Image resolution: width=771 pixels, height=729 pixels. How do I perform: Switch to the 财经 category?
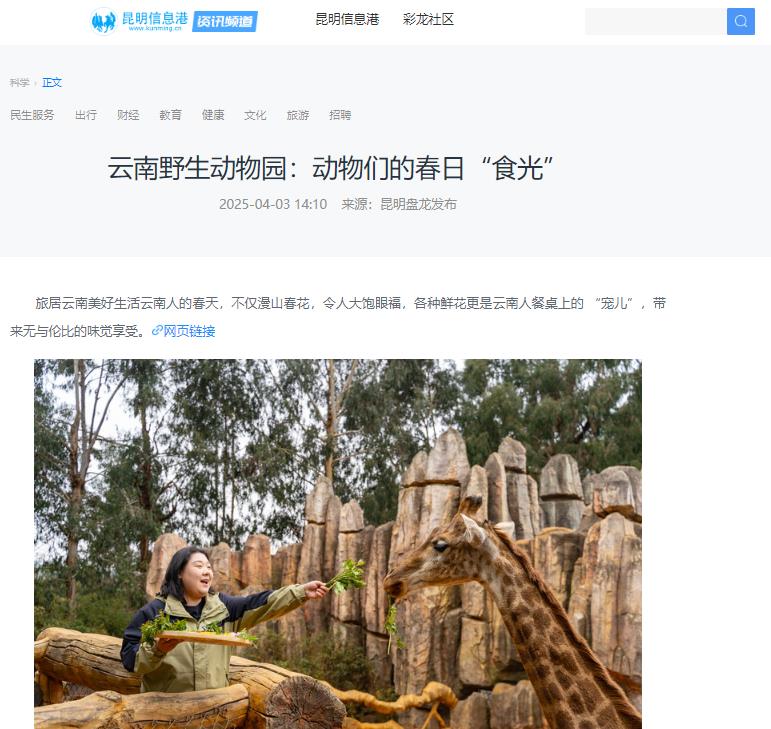click(x=128, y=115)
